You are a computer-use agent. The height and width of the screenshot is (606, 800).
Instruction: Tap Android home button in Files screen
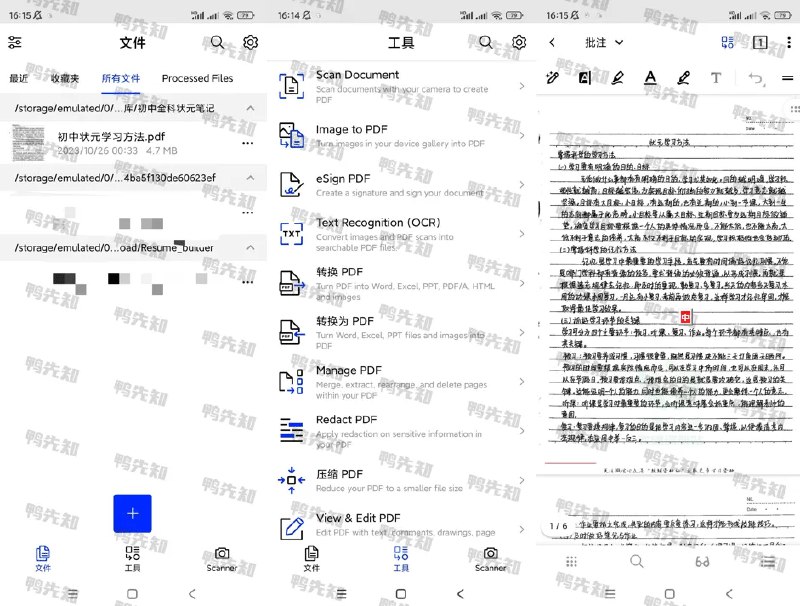(x=132, y=594)
